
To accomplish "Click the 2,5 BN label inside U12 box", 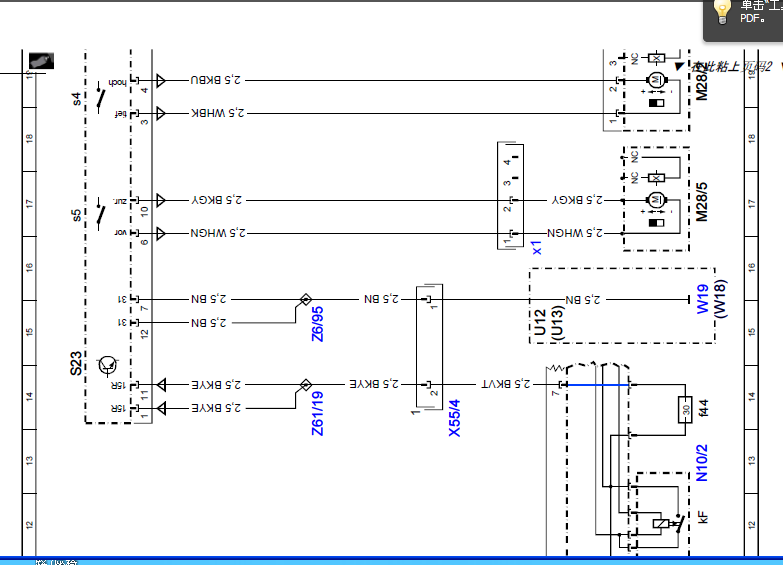I will coord(583,300).
